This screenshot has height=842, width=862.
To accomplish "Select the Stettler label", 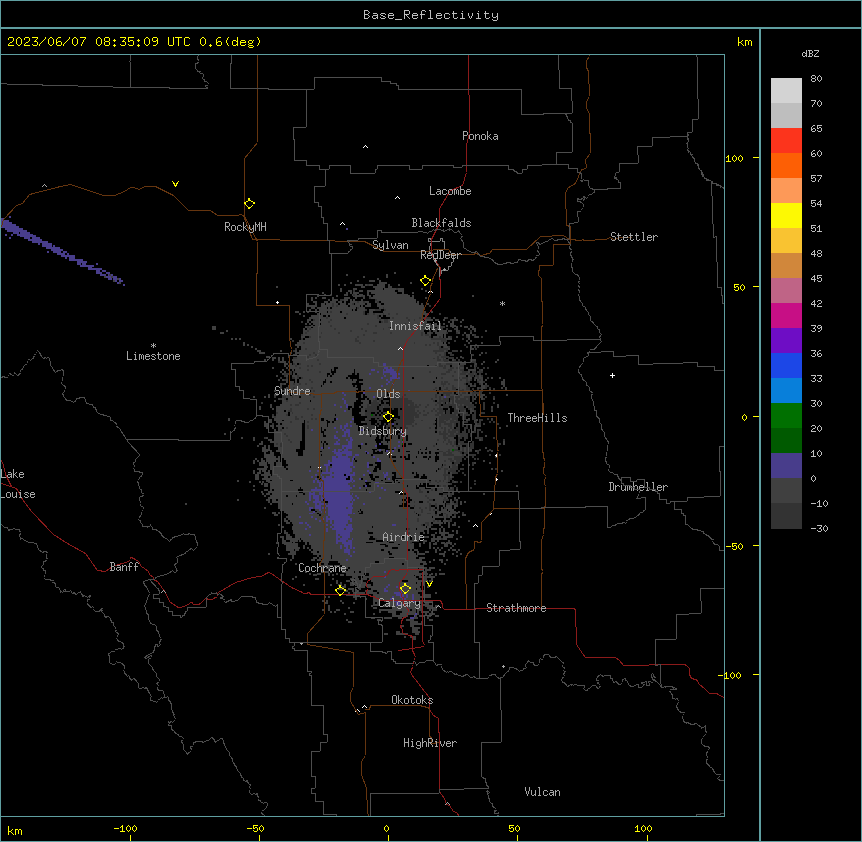I will [x=634, y=237].
